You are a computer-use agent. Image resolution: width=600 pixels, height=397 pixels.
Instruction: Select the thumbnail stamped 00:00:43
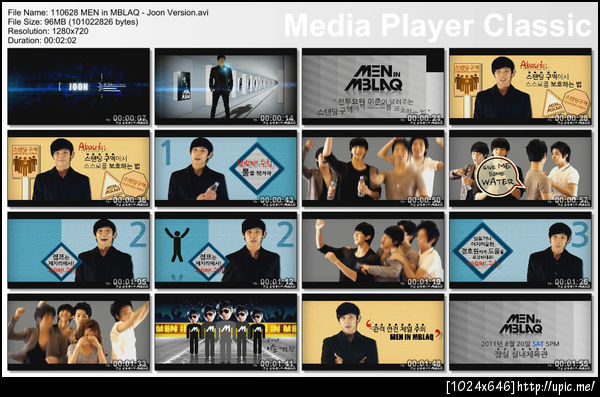point(226,168)
